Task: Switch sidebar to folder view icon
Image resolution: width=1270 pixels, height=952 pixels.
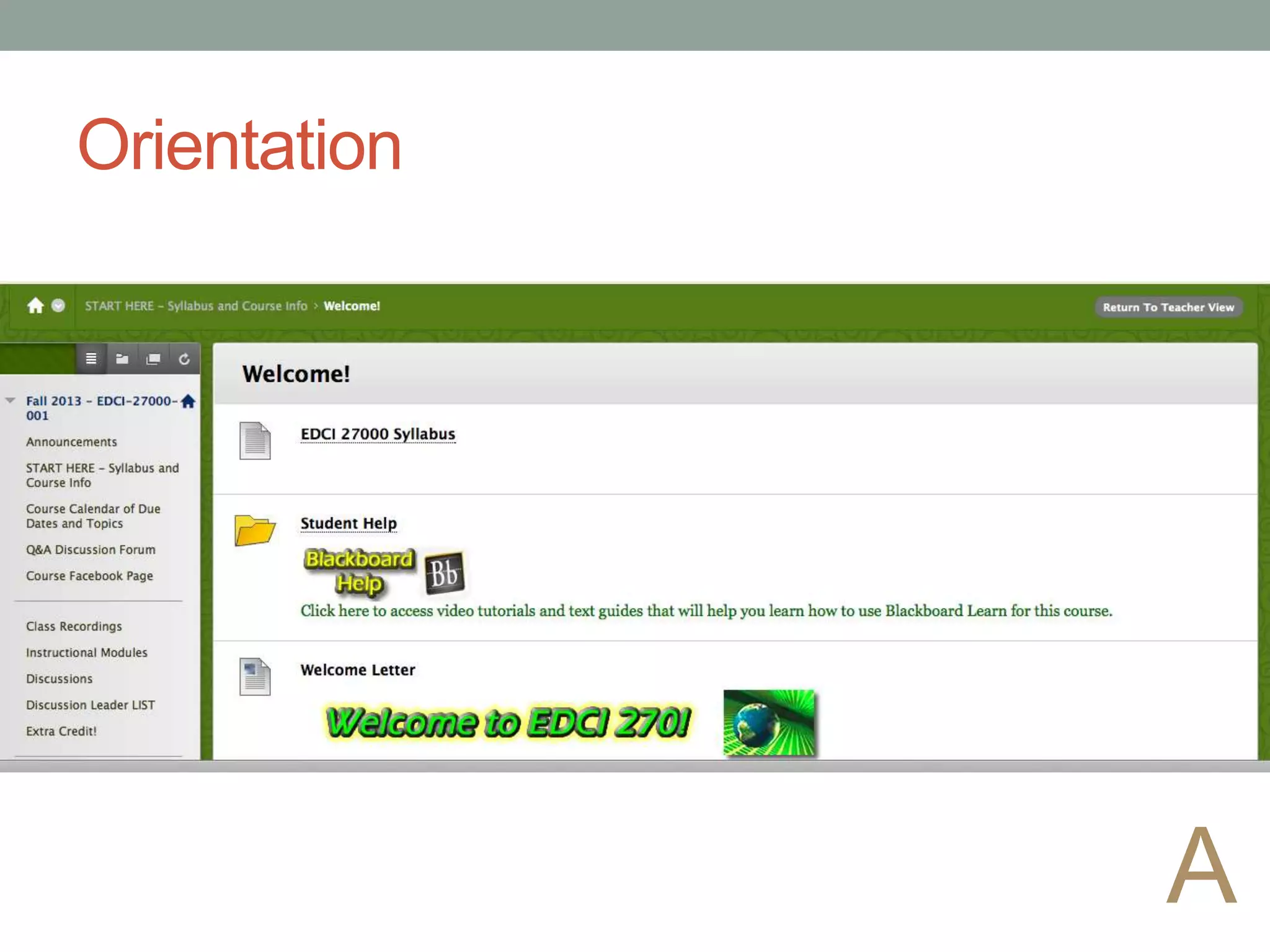Action: click(122, 359)
